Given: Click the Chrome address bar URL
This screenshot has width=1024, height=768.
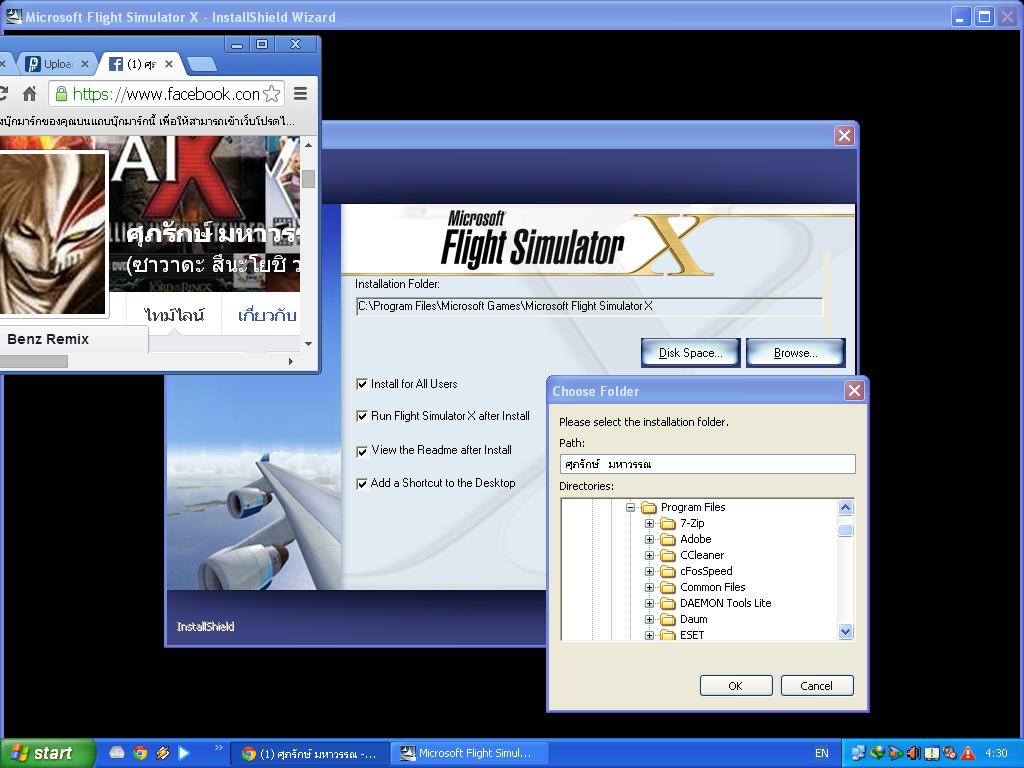Looking at the screenshot, I should point(167,94).
